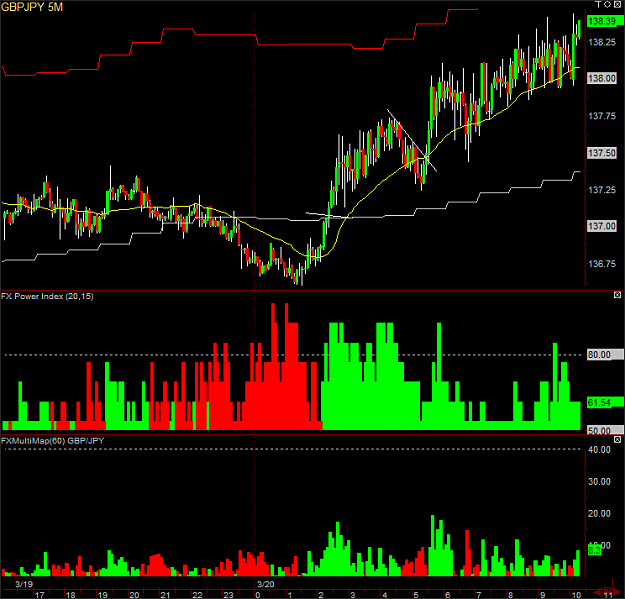Click the 1 hour label on time axis
This screenshot has width=625, height=599.
289,595
